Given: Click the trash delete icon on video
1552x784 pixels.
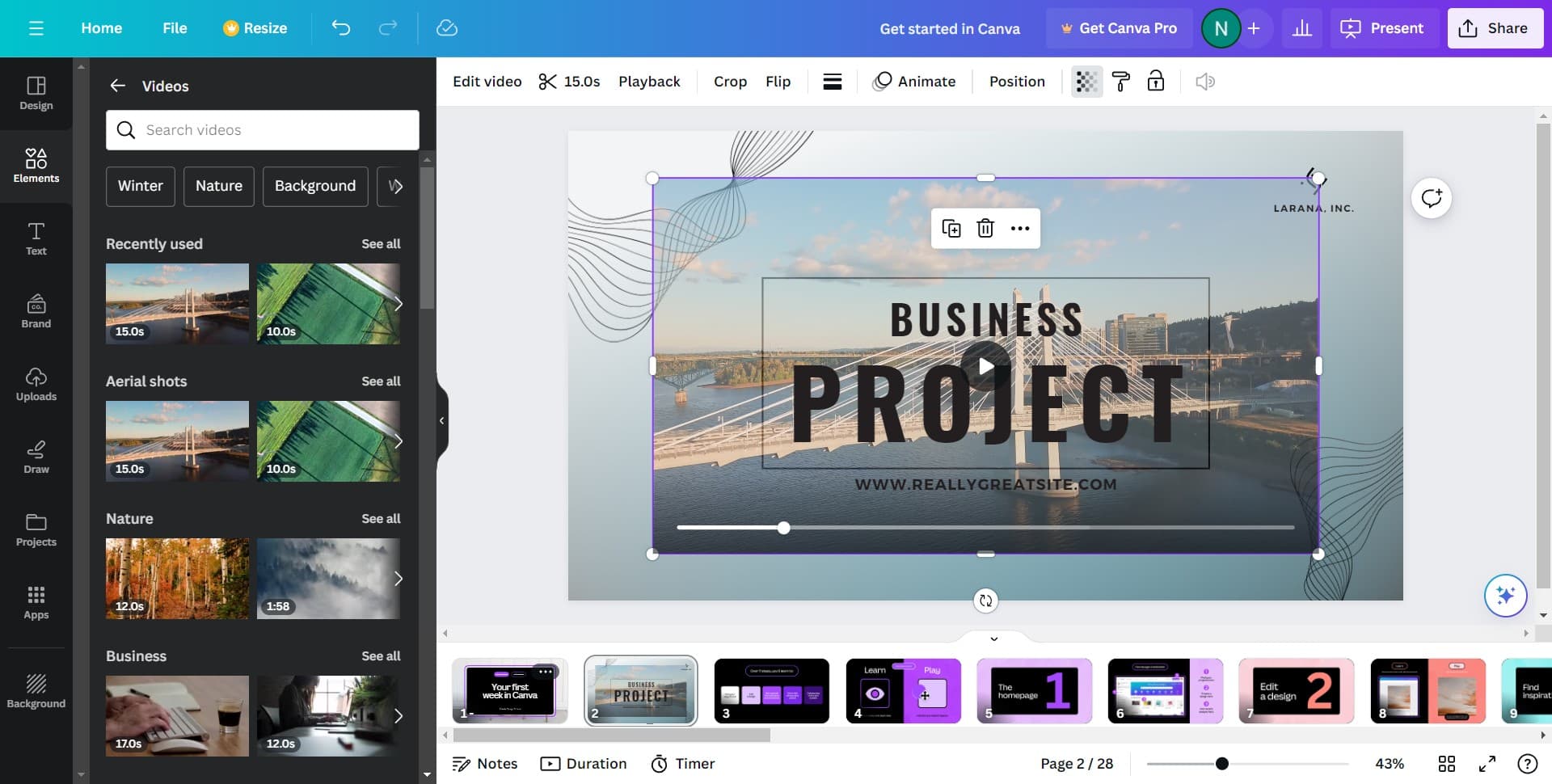Looking at the screenshot, I should [985, 229].
